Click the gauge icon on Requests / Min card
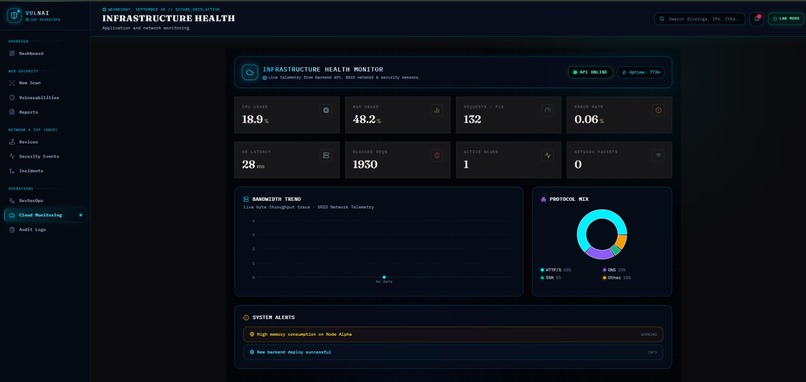 547,110
